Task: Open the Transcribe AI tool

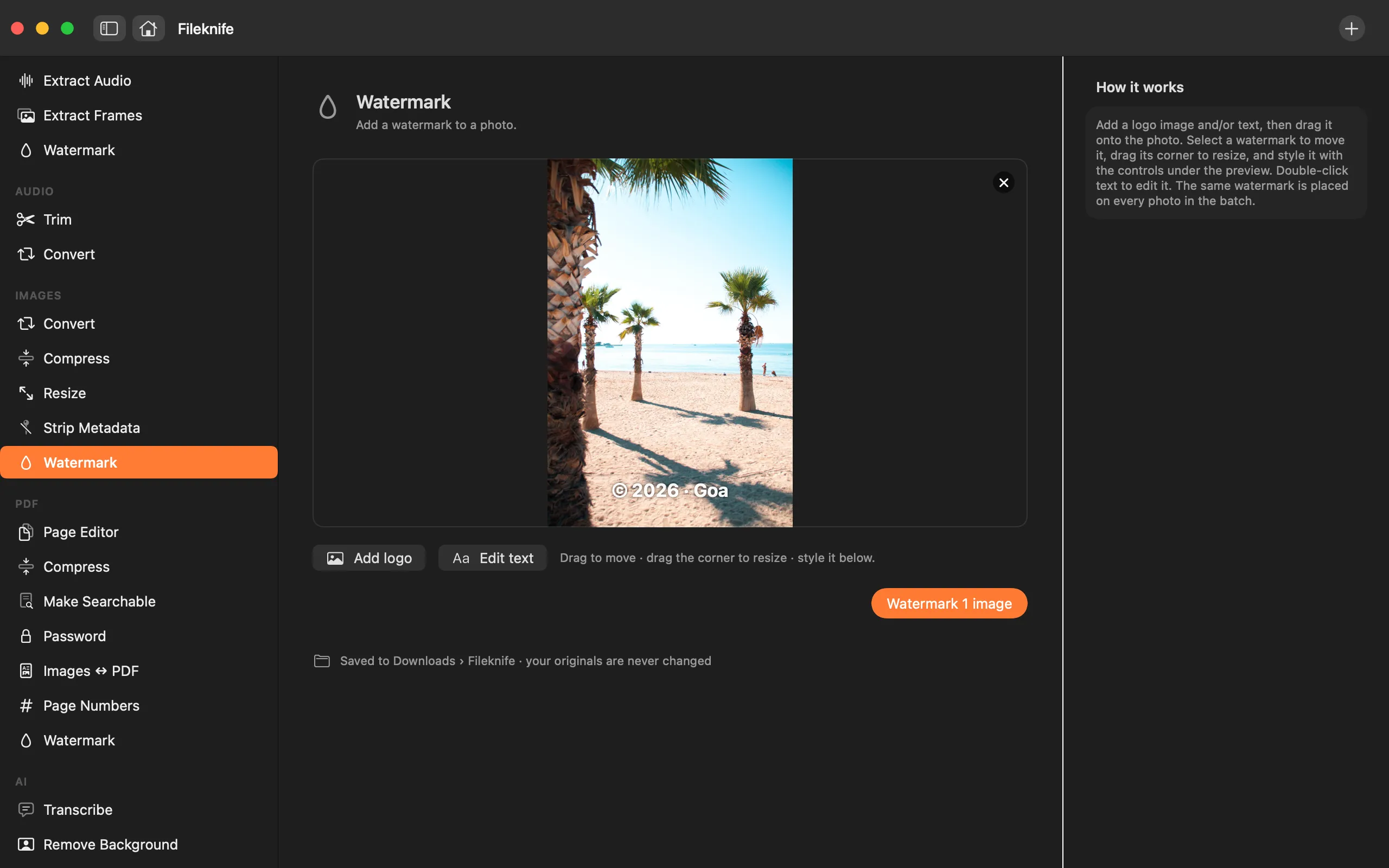Action: pyautogui.click(x=139, y=809)
